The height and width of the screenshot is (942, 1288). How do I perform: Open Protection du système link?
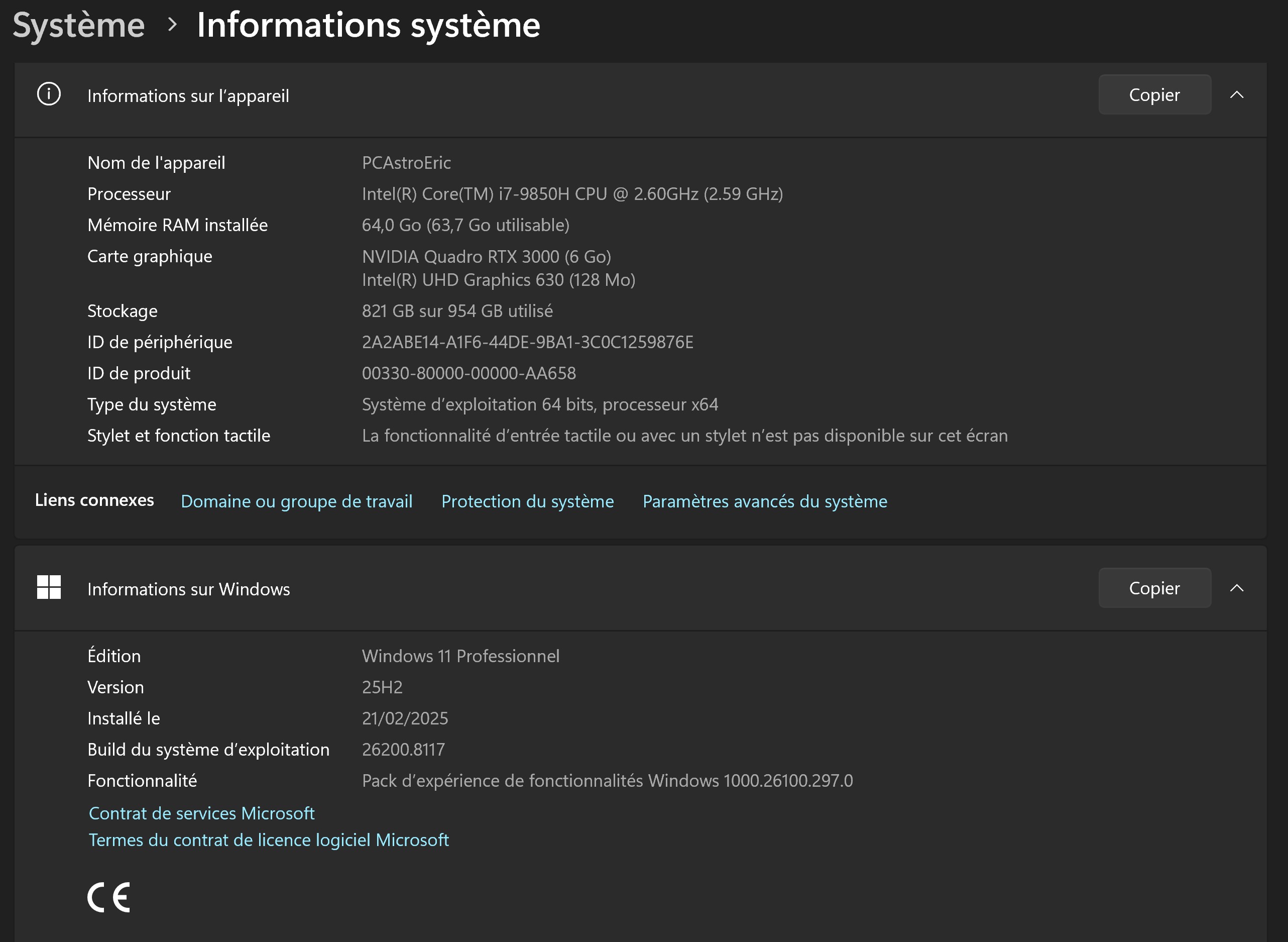point(528,501)
